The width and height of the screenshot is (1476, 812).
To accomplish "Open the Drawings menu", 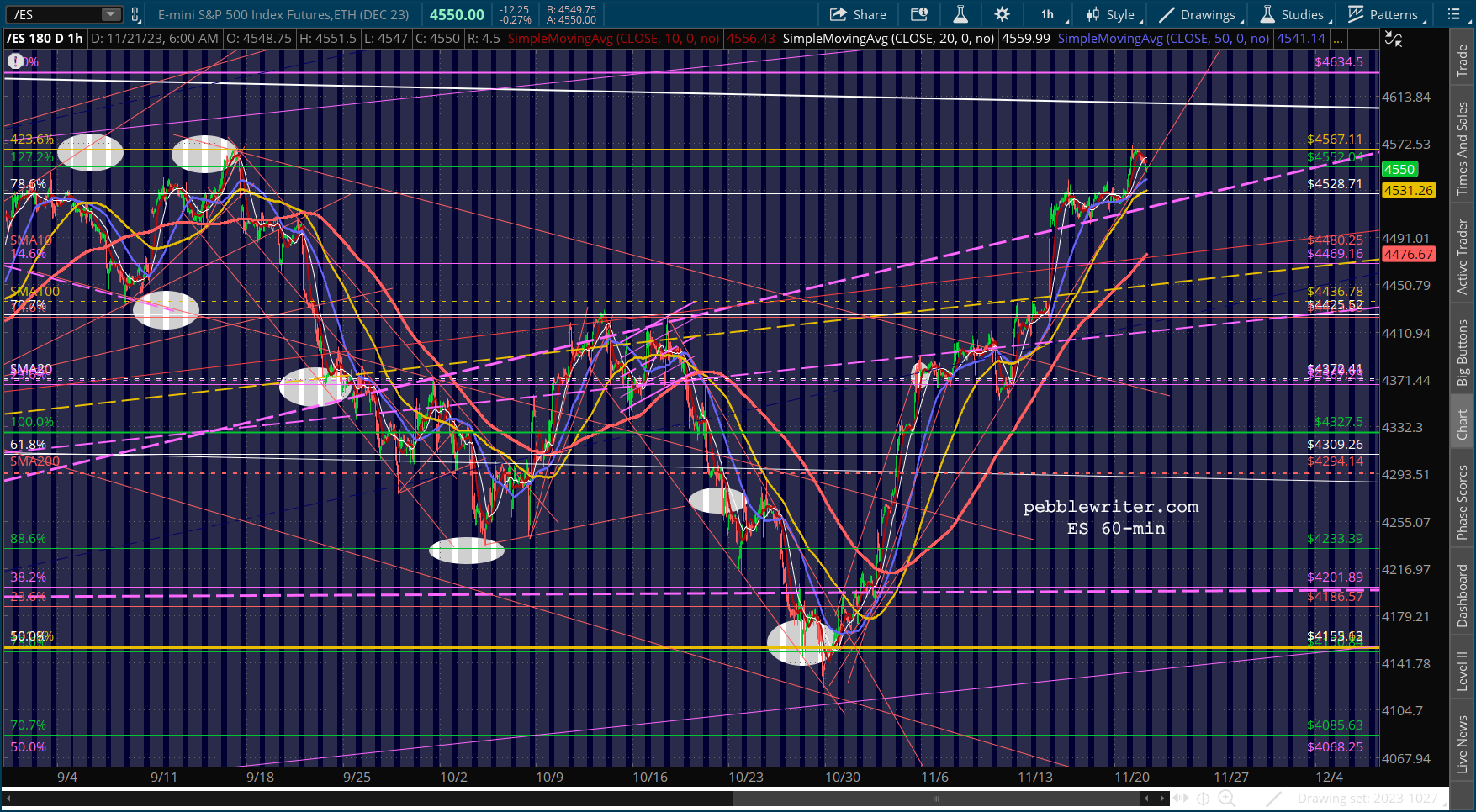I will (x=1199, y=14).
